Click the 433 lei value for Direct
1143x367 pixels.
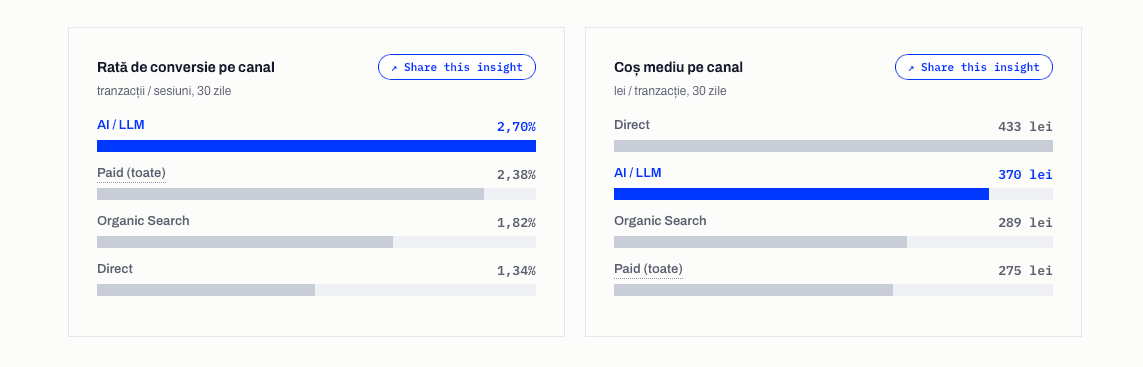1026,127
